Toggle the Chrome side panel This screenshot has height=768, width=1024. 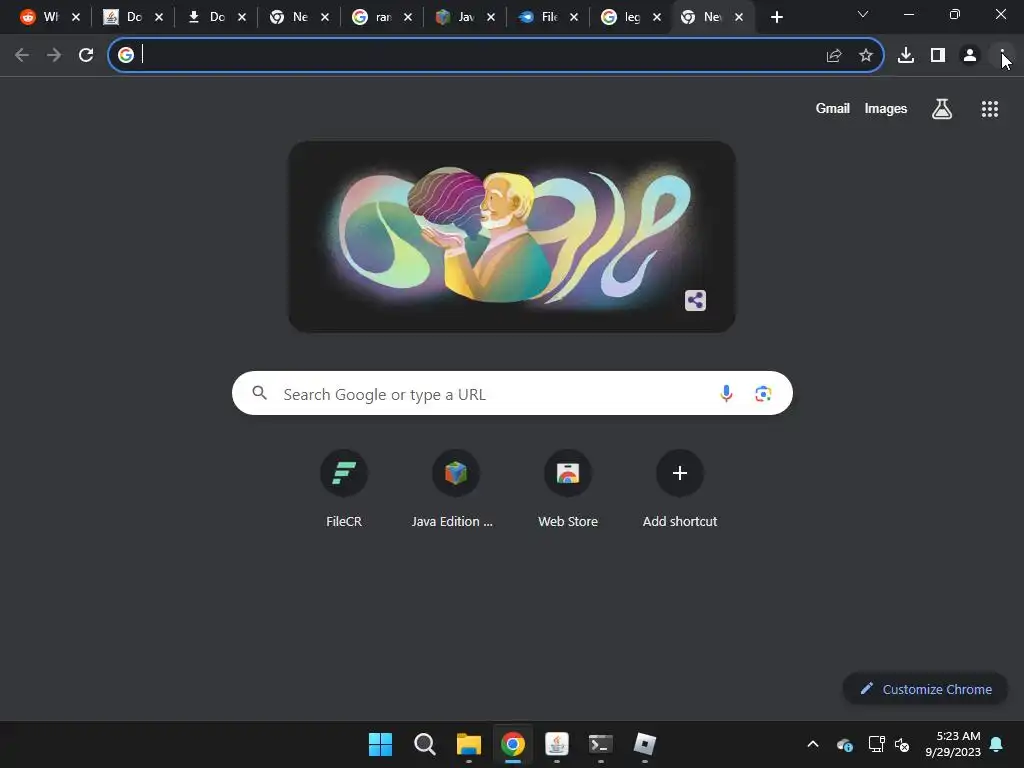pos(938,56)
